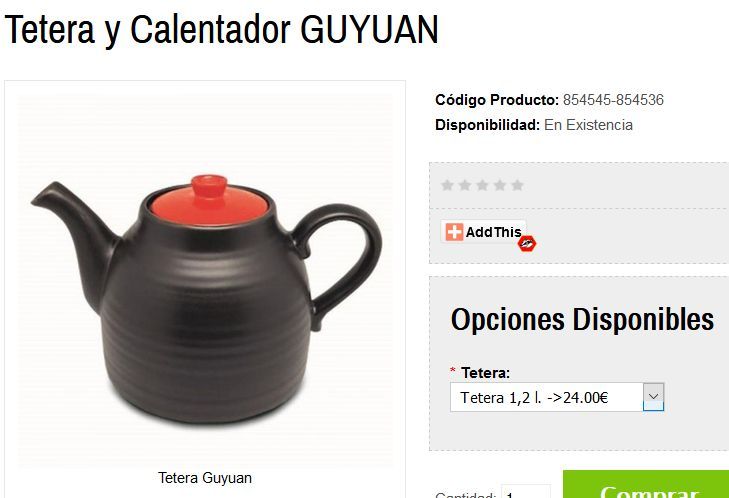Open the Tetera dropdown arrow
The width and height of the screenshot is (729, 498).
tap(653, 397)
